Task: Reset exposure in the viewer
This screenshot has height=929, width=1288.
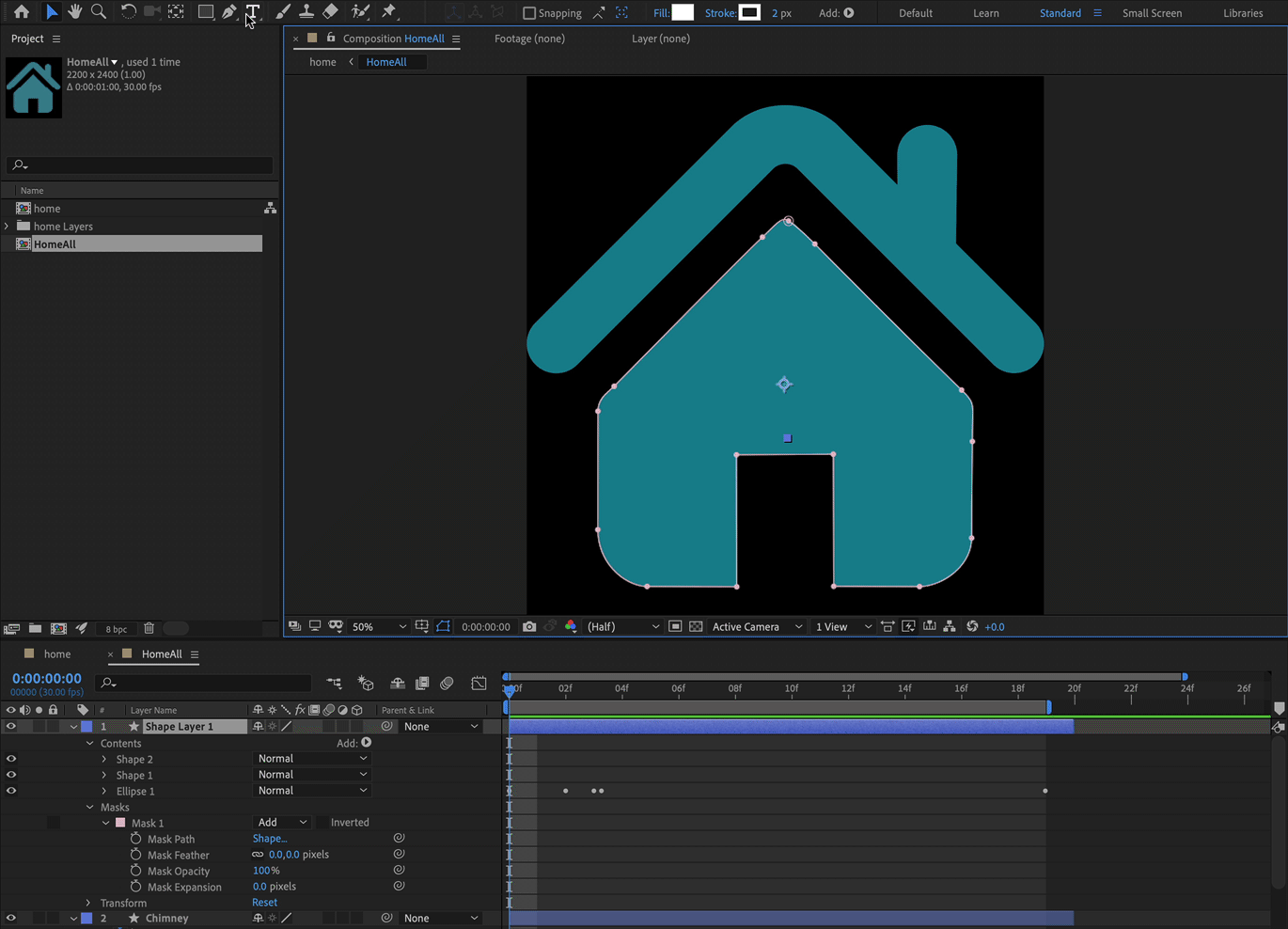Action: tap(972, 626)
